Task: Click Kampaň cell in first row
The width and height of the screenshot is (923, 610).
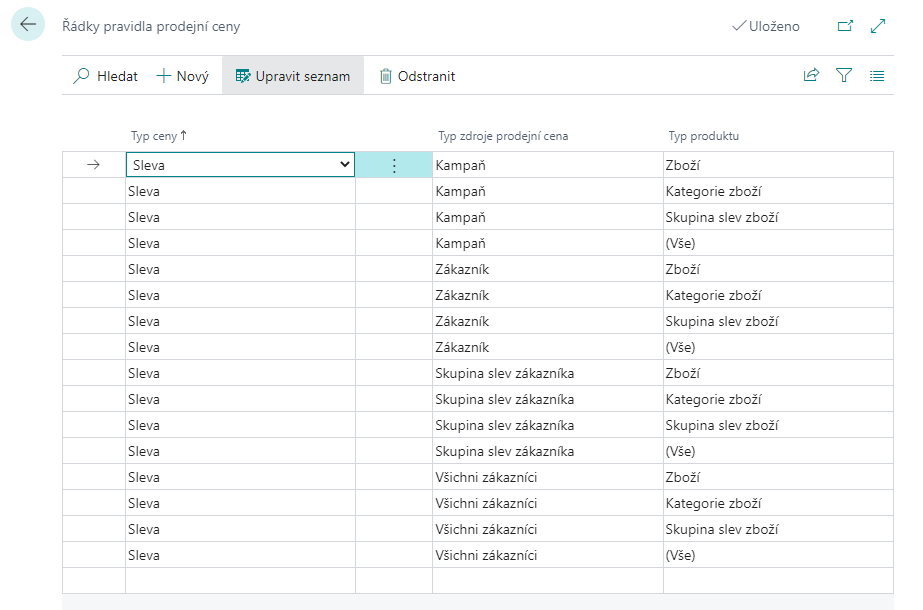Action: pos(461,165)
